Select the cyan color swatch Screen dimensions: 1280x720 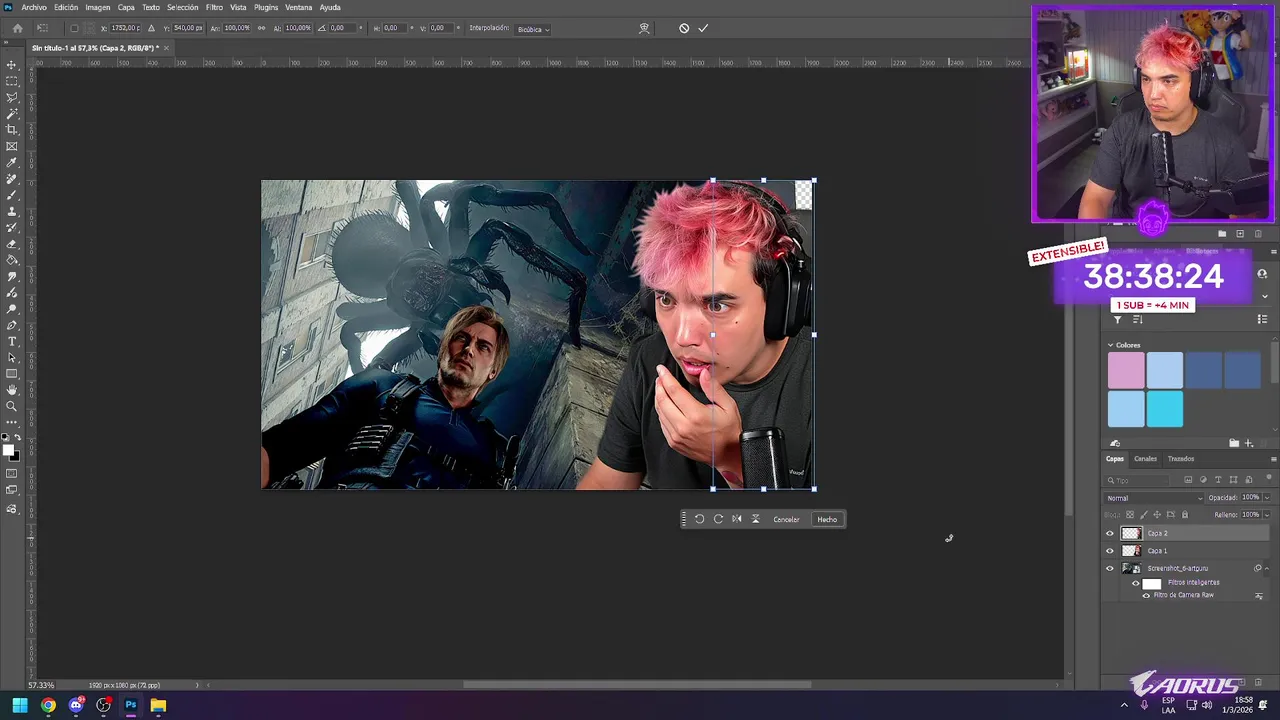1165,409
